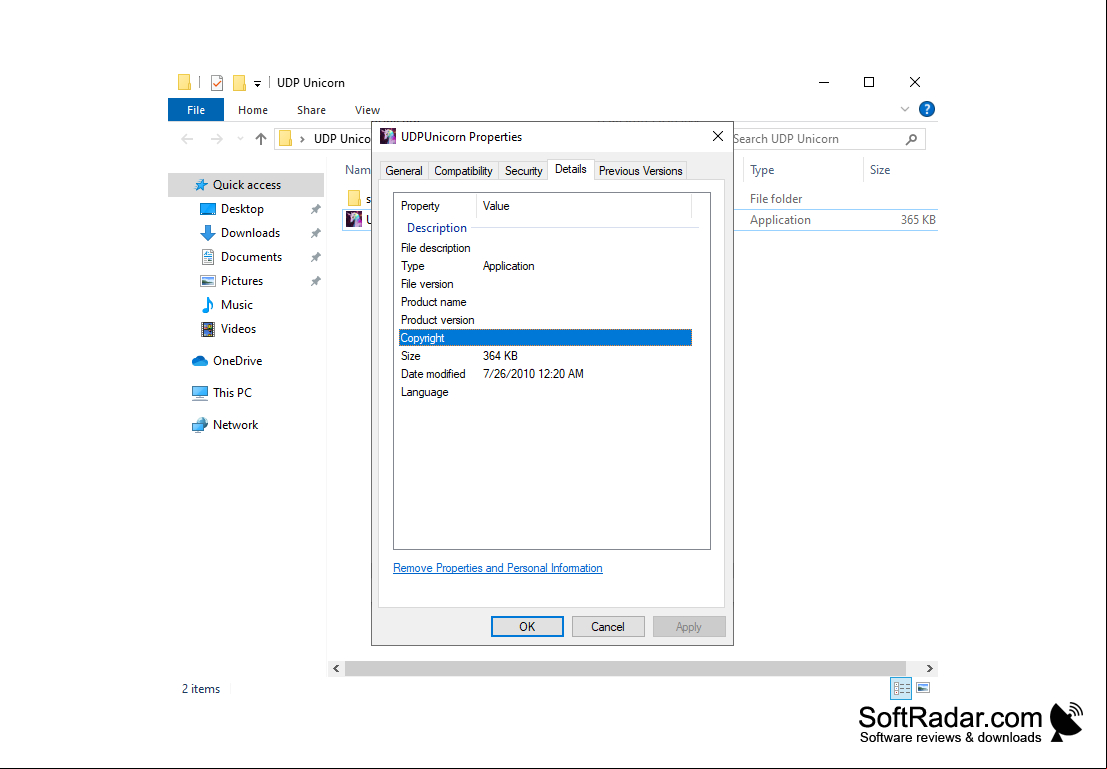Click the pin icon next to Documents
The image size is (1107, 769).
point(316,257)
